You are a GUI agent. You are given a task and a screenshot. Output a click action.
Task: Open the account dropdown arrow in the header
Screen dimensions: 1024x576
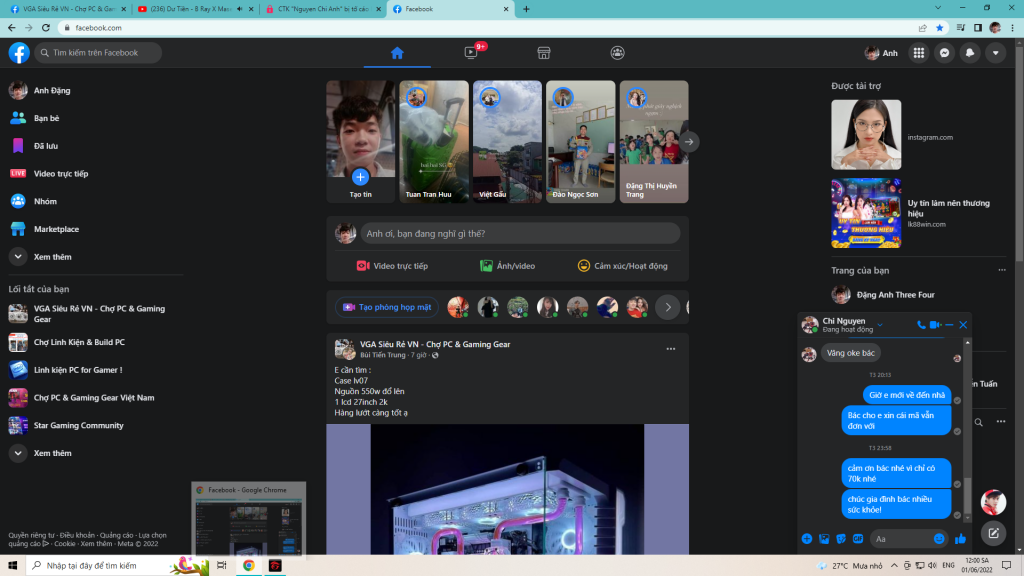994,53
